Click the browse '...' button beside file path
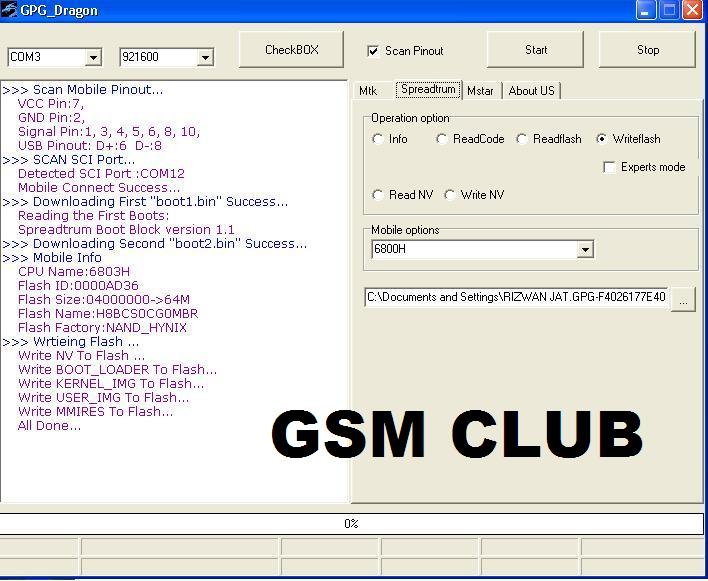The width and height of the screenshot is (708, 581). point(683,298)
